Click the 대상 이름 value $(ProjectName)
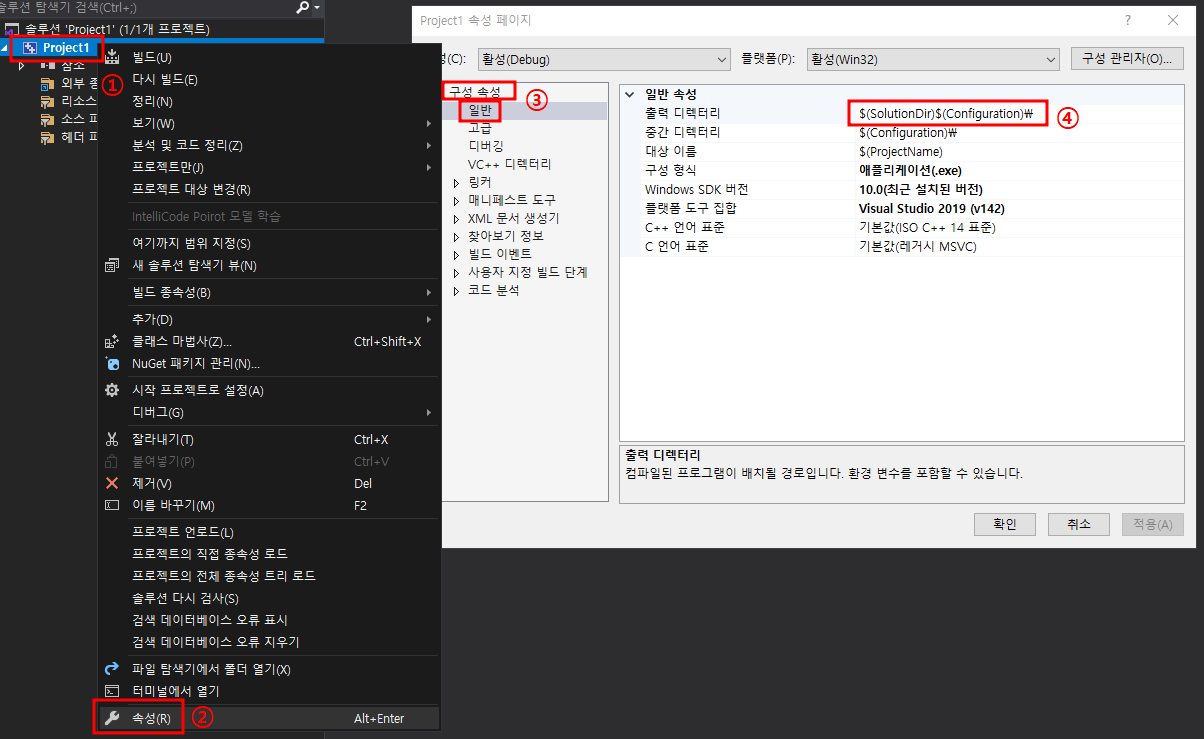The image size is (1204, 739). pos(900,151)
